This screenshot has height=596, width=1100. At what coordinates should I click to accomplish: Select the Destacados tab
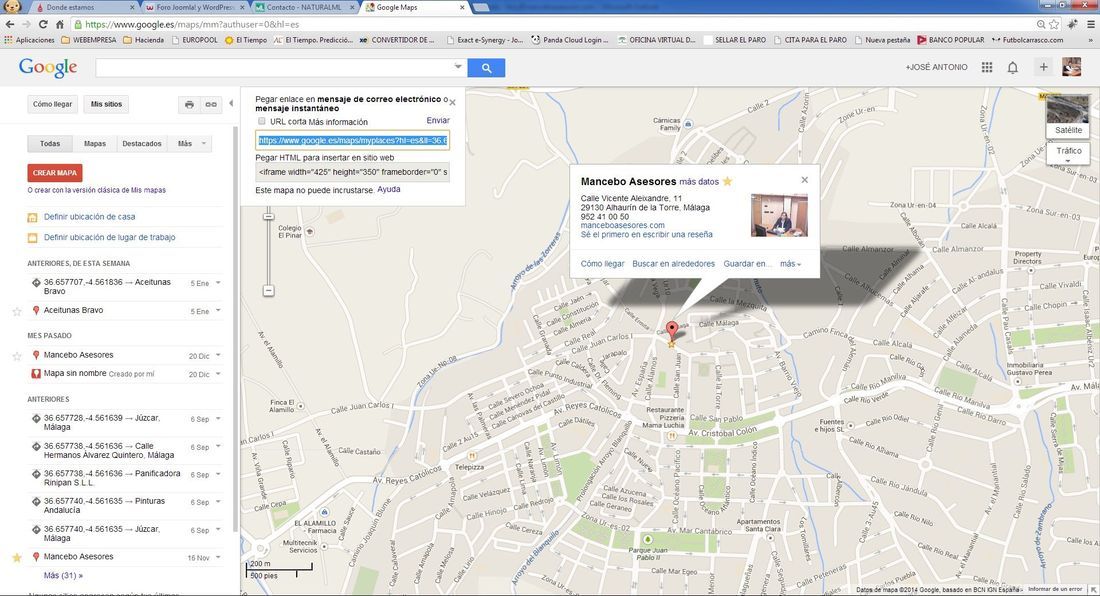pyautogui.click(x=142, y=144)
